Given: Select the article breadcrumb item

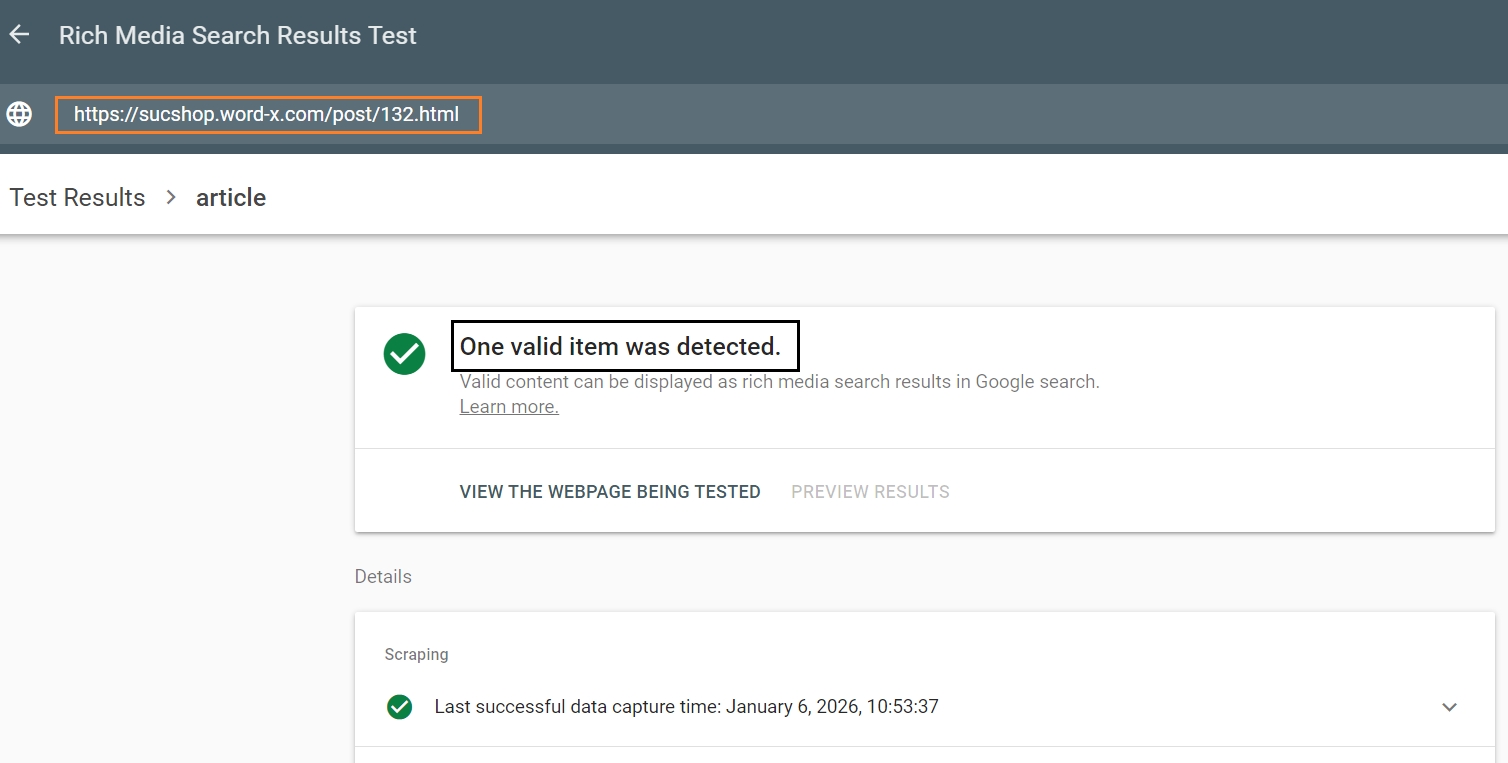Looking at the screenshot, I should coord(231,198).
